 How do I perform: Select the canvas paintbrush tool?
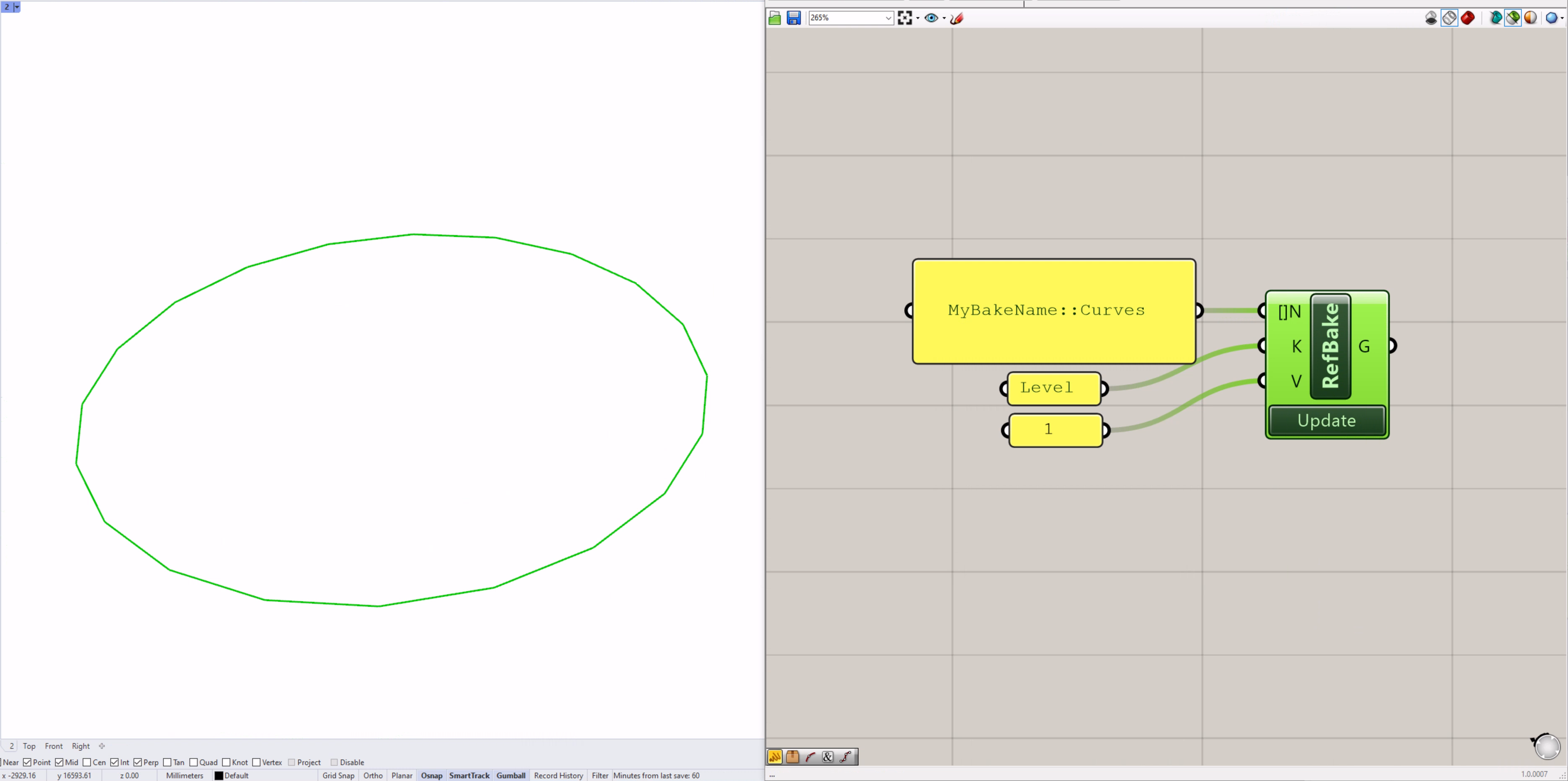[956, 18]
